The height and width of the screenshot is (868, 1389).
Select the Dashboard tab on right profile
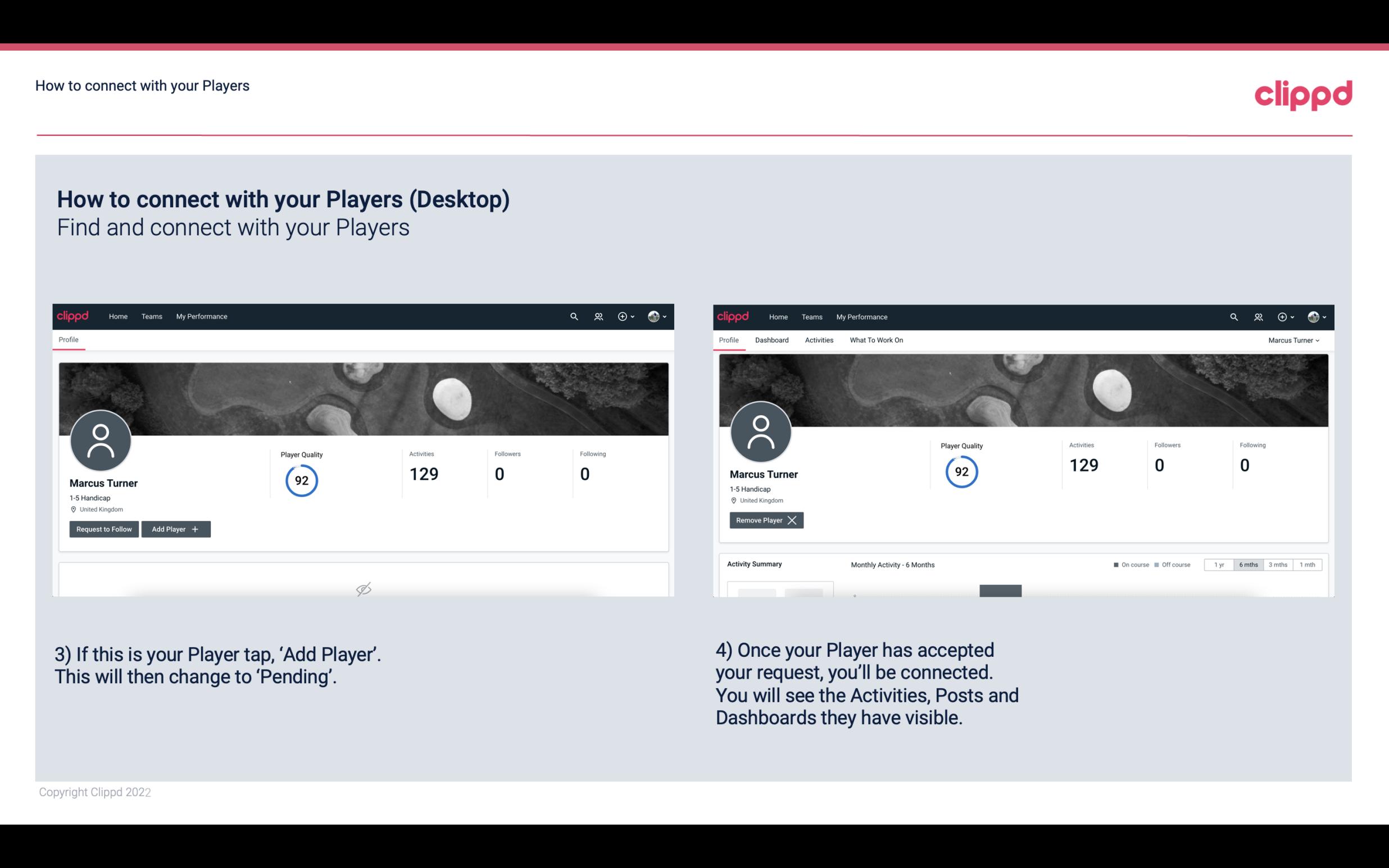tap(771, 340)
